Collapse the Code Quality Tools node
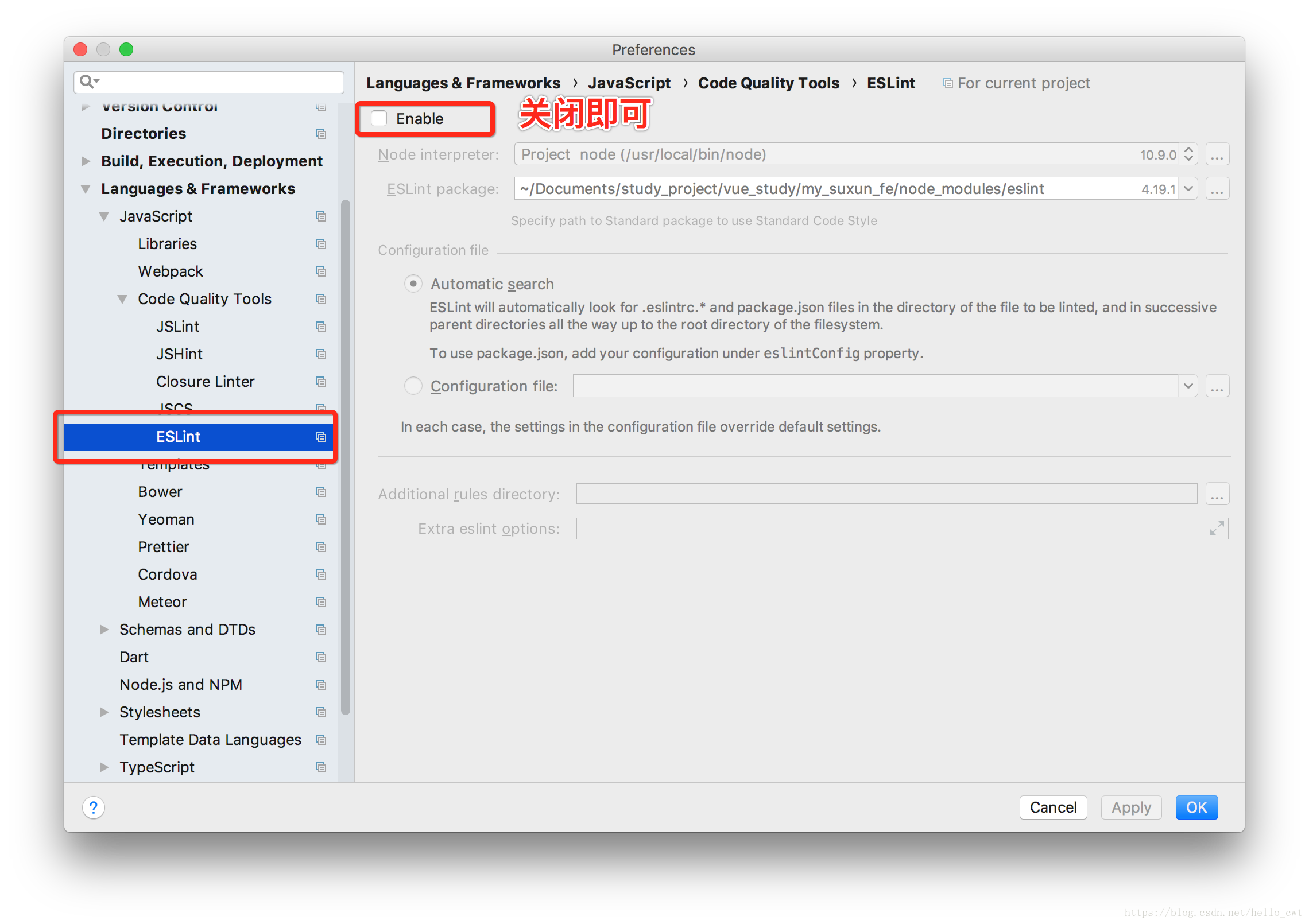This screenshot has width=1309, height=924. coord(122,299)
